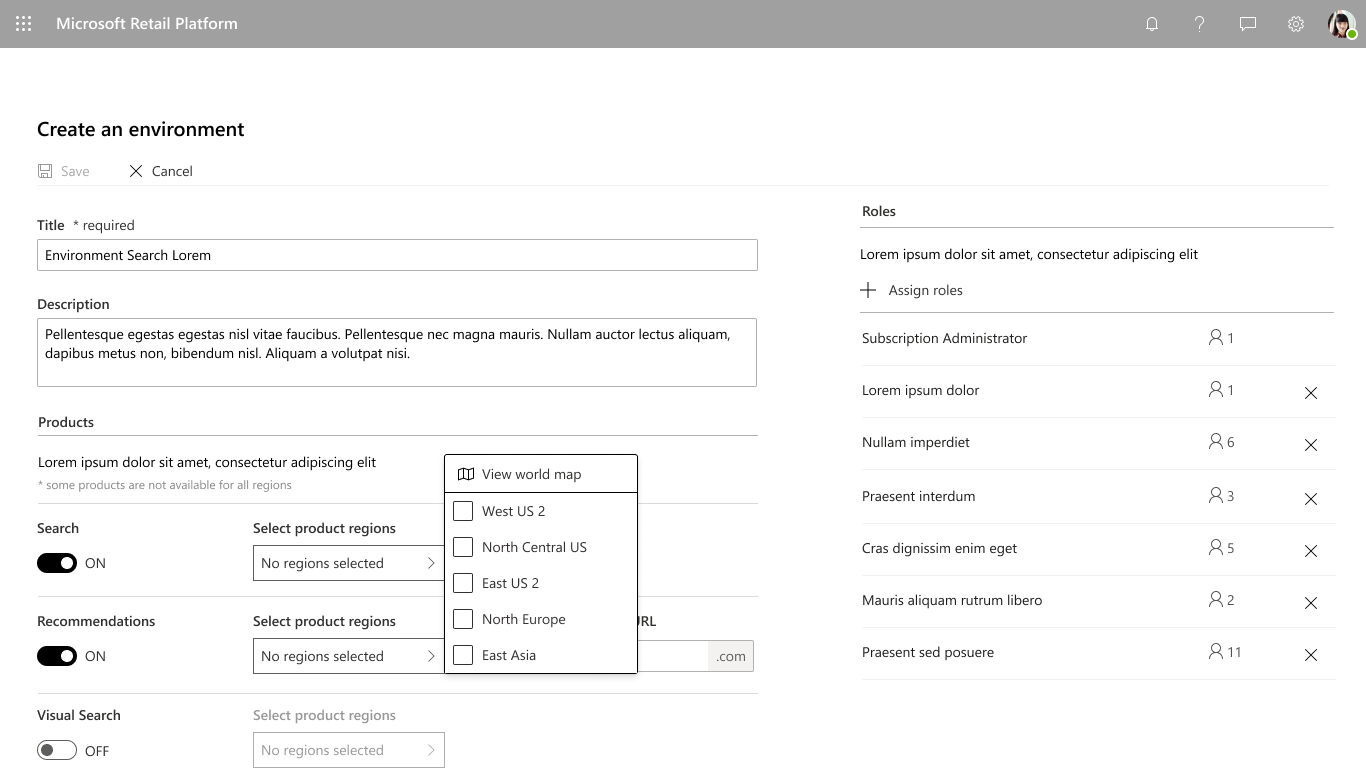This screenshot has width=1366, height=768.
Task: Open Recommendations product regions dropdown
Action: coord(348,656)
